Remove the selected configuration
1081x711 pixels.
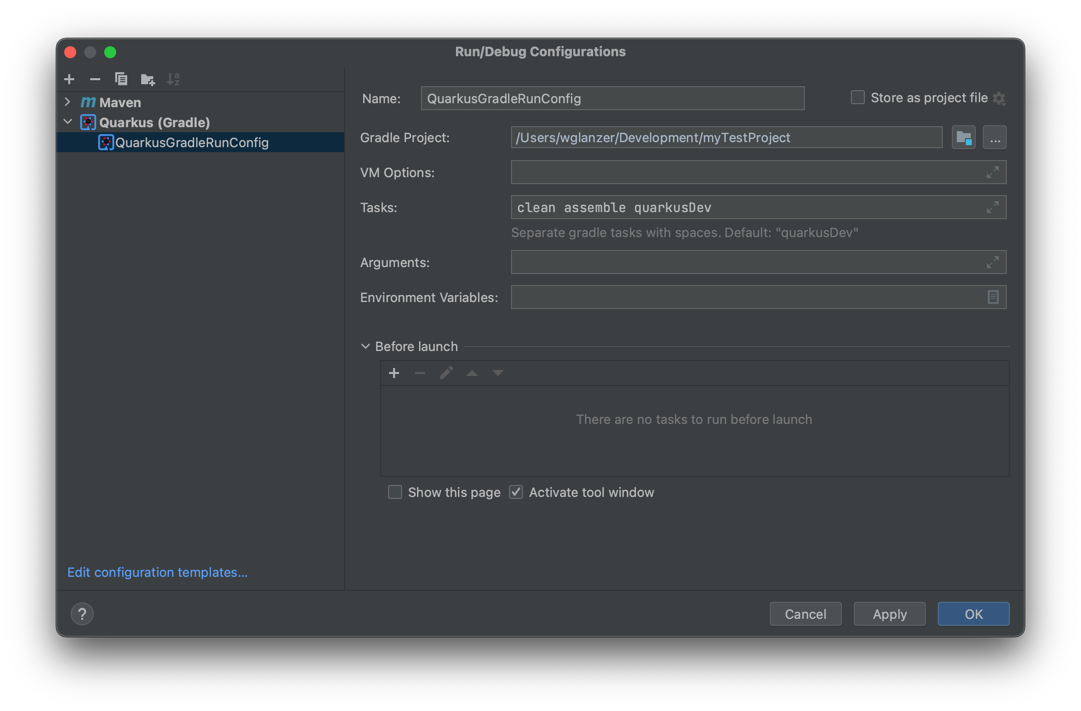tap(95, 79)
